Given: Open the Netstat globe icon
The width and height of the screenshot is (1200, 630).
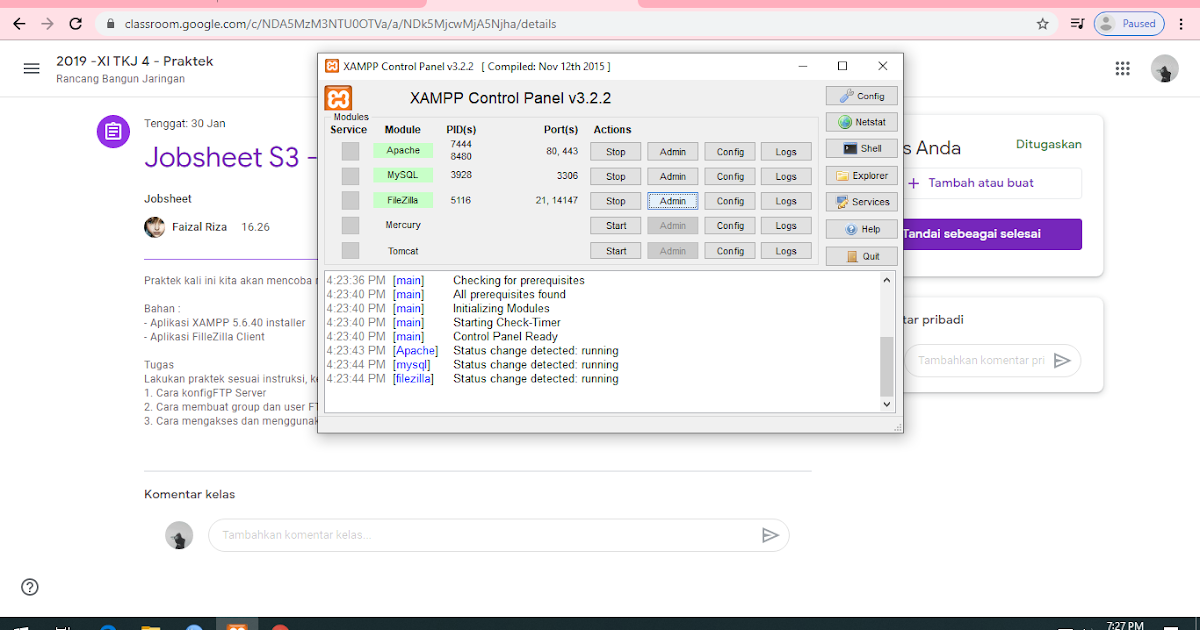Looking at the screenshot, I should point(861,121).
